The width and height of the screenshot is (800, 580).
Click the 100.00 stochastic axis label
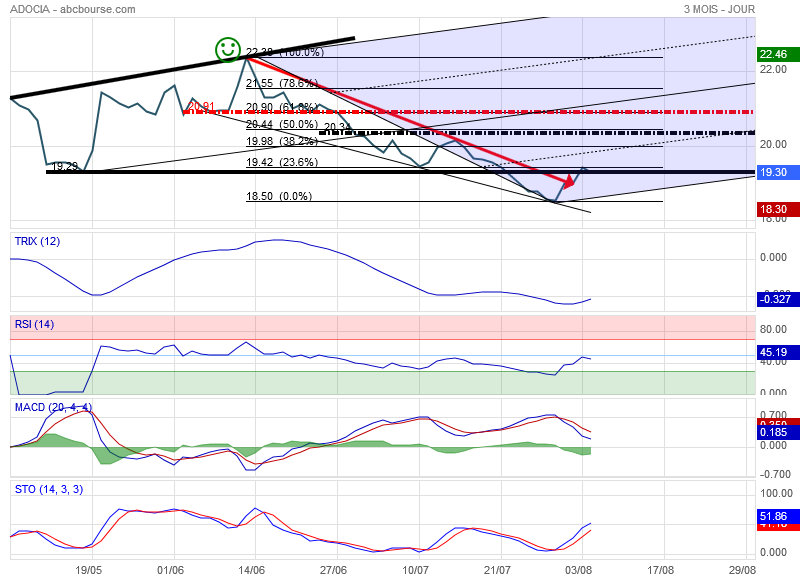776,493
